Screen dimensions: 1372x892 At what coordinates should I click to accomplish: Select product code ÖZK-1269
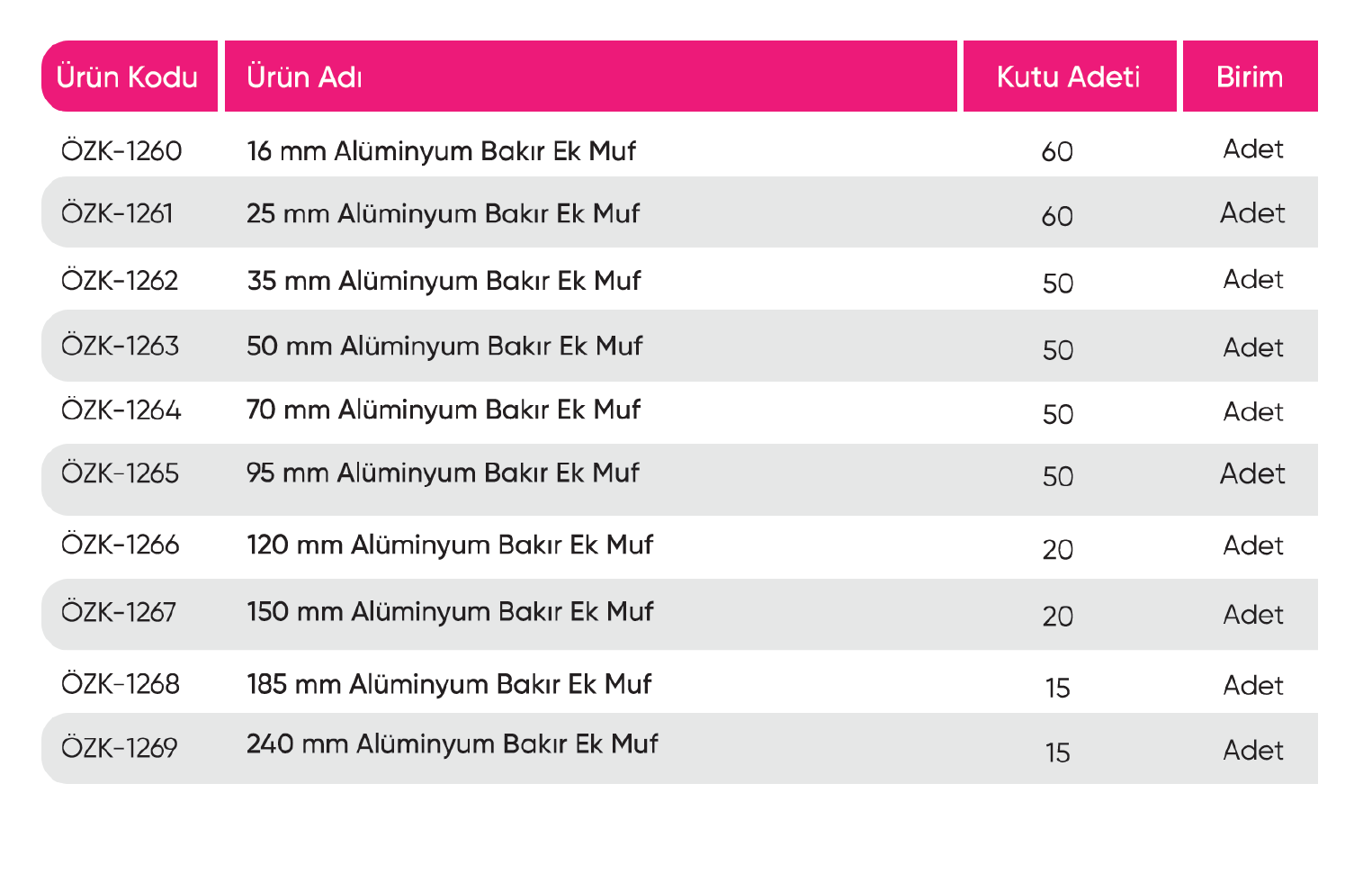click(x=119, y=747)
